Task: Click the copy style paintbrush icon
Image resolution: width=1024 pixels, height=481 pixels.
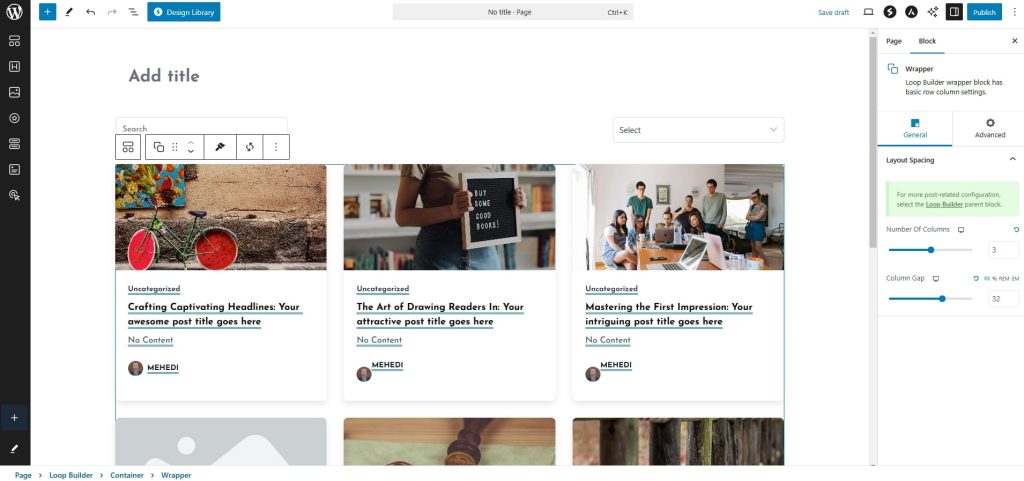Action: [x=220, y=147]
